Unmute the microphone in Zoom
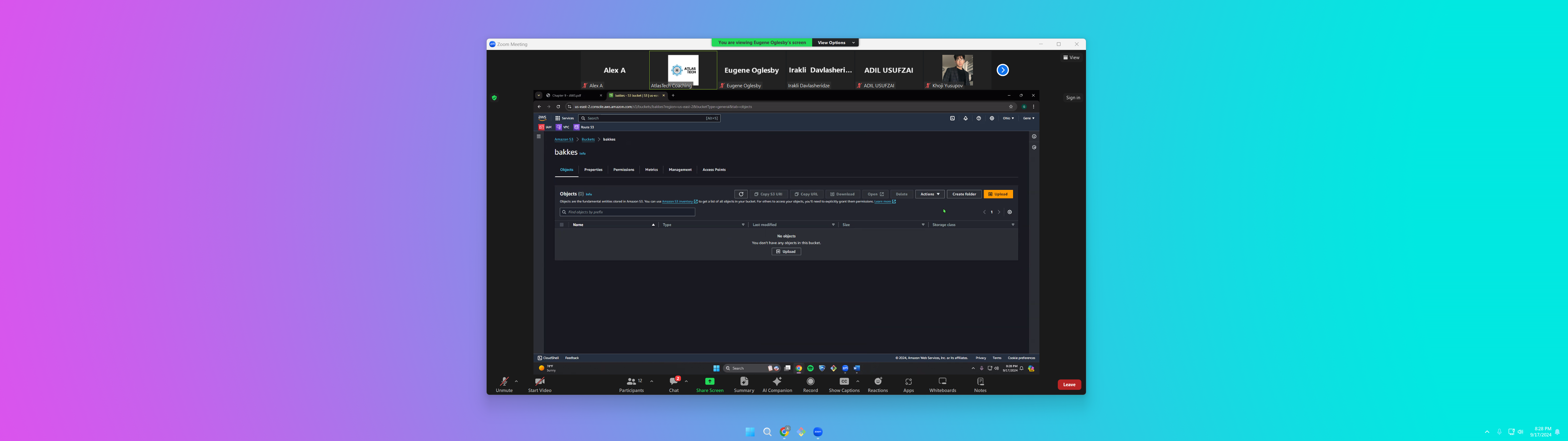 tap(504, 383)
